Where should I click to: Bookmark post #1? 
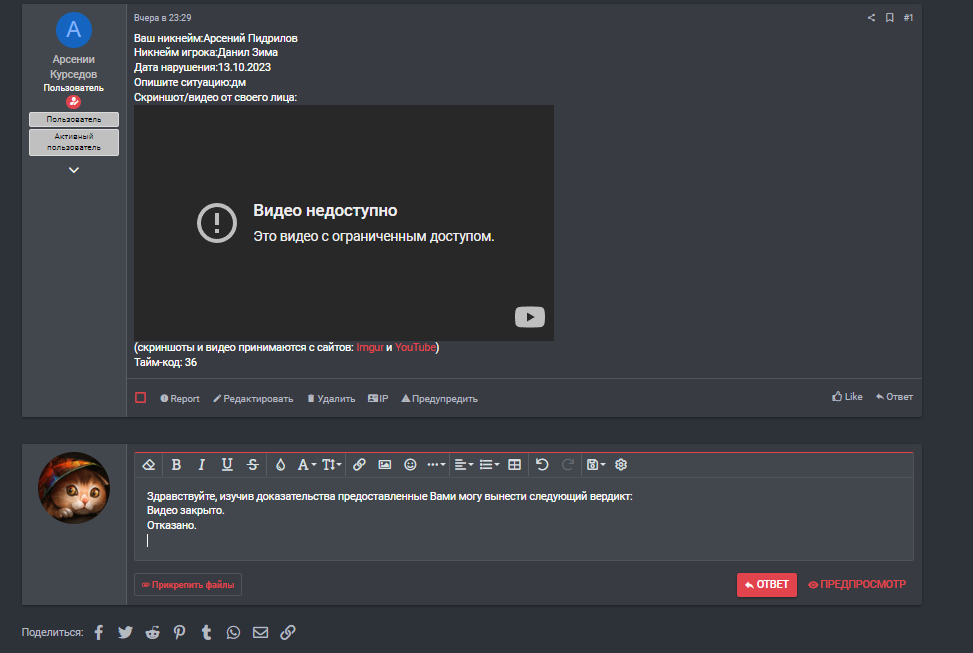click(x=889, y=18)
